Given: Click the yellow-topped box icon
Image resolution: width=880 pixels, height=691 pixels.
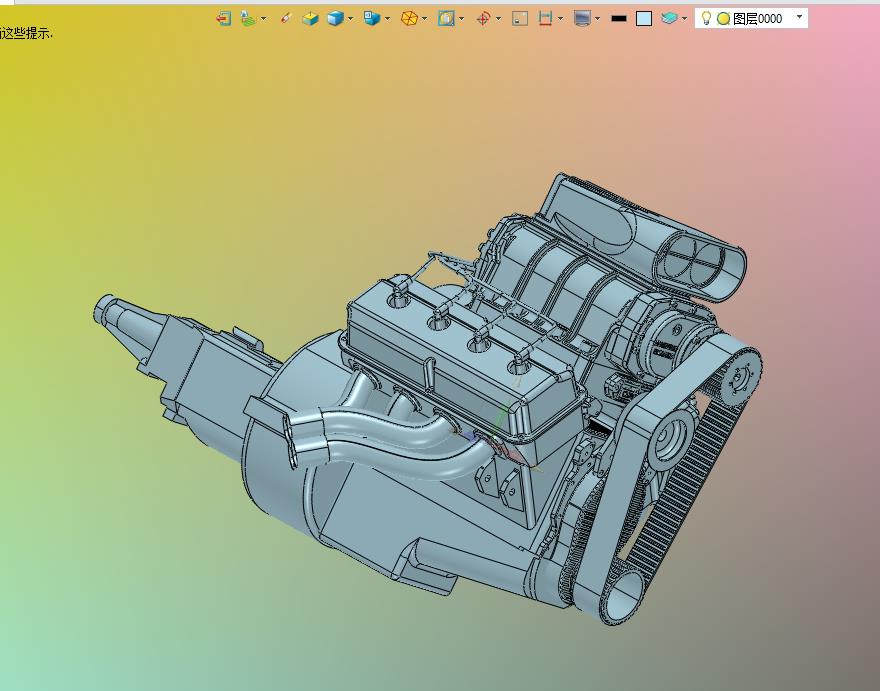Looking at the screenshot, I should point(310,18).
